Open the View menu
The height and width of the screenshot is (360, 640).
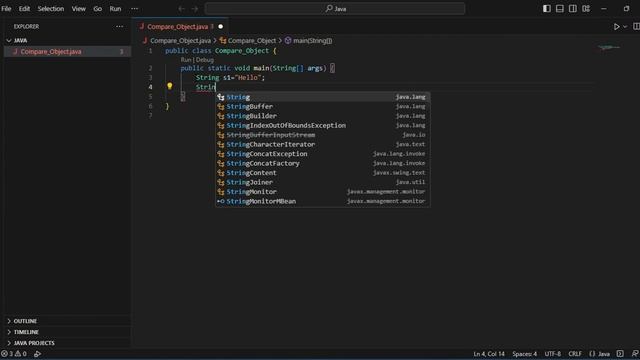[x=78, y=9]
